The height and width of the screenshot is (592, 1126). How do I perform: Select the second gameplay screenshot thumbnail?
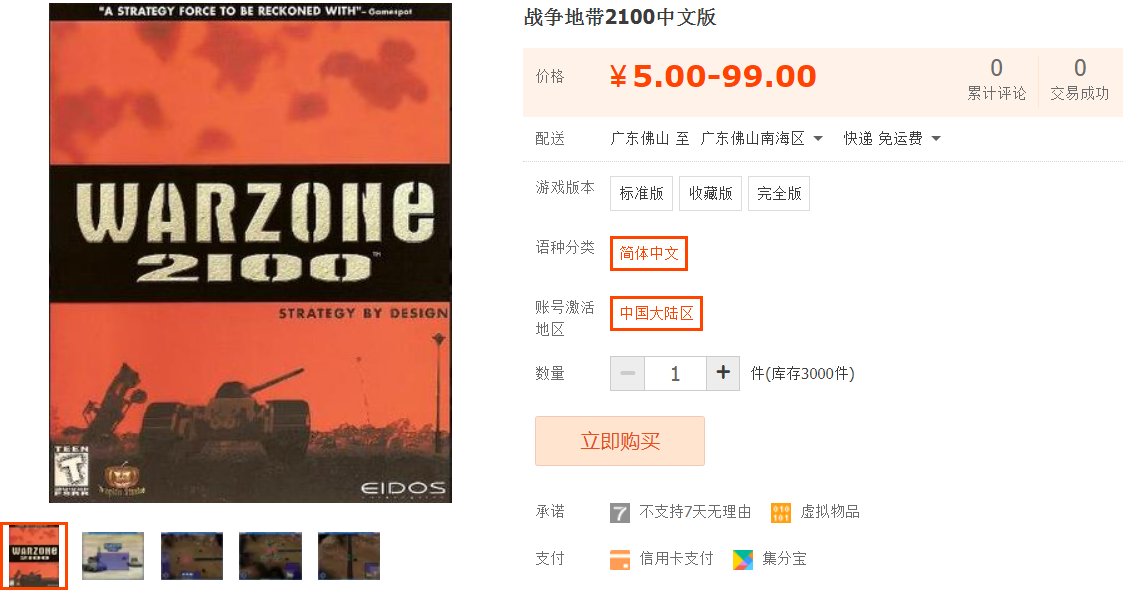click(x=192, y=556)
